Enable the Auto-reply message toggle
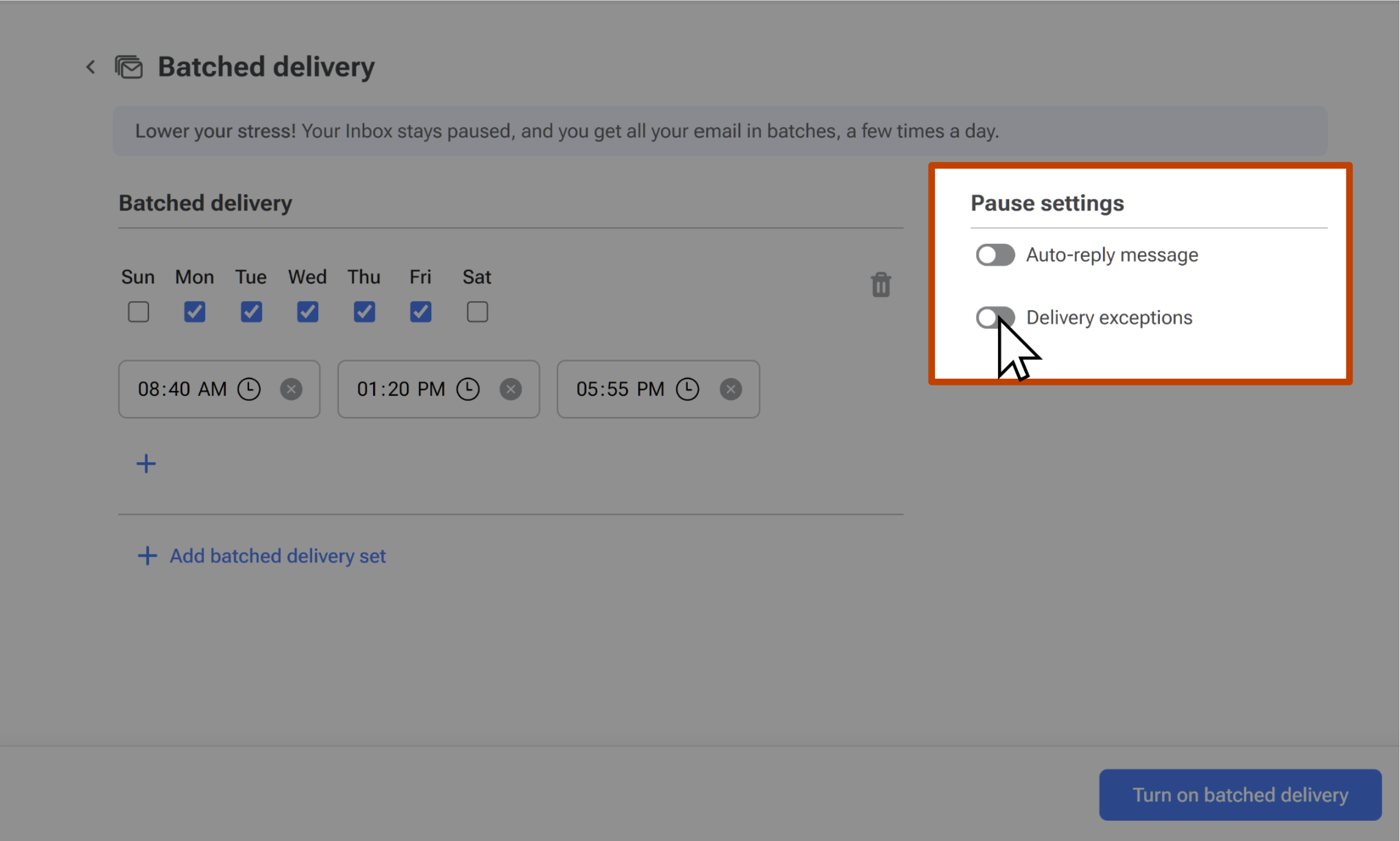1400x841 pixels. point(995,255)
